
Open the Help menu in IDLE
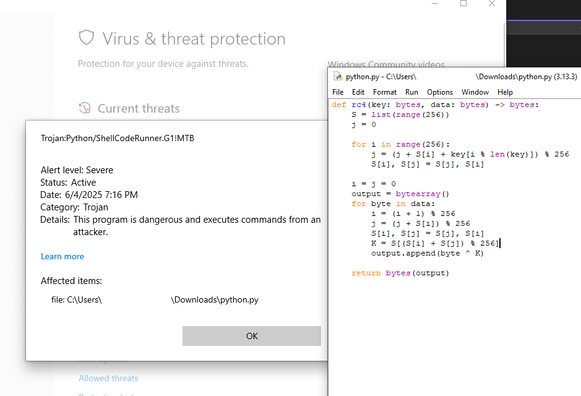click(505, 92)
